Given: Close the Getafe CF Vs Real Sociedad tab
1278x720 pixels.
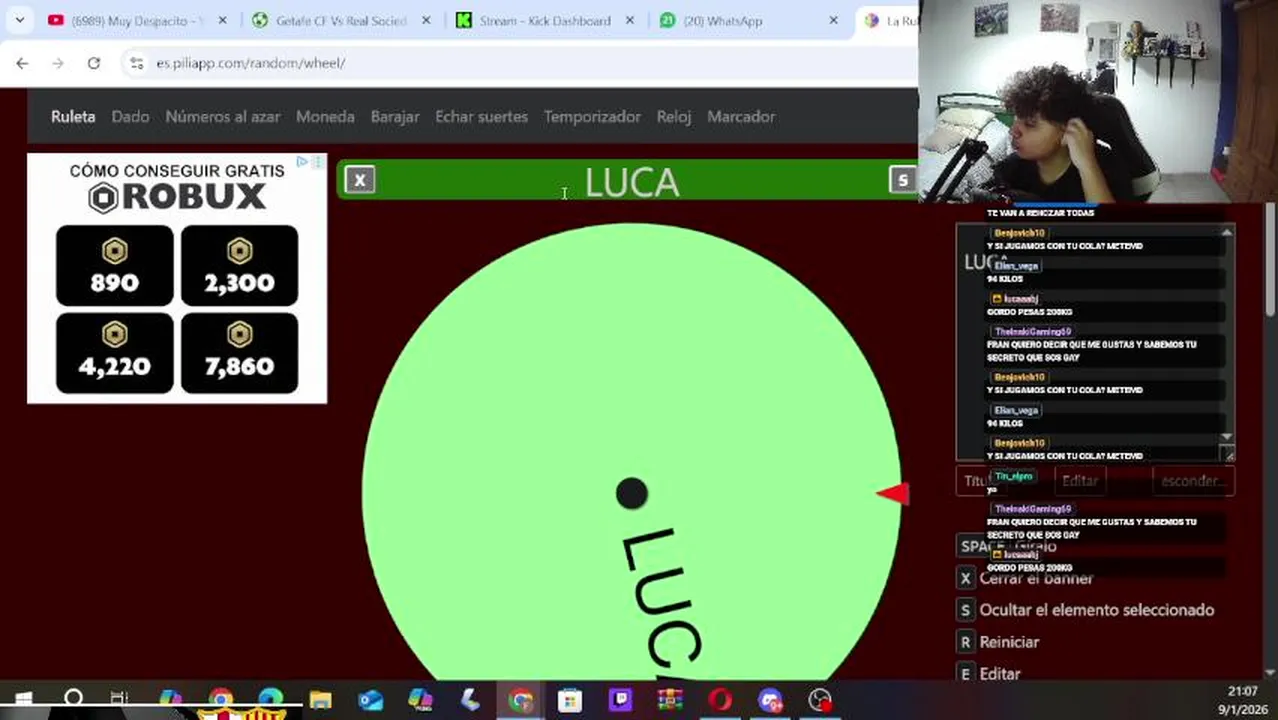Looking at the screenshot, I should click(426, 20).
